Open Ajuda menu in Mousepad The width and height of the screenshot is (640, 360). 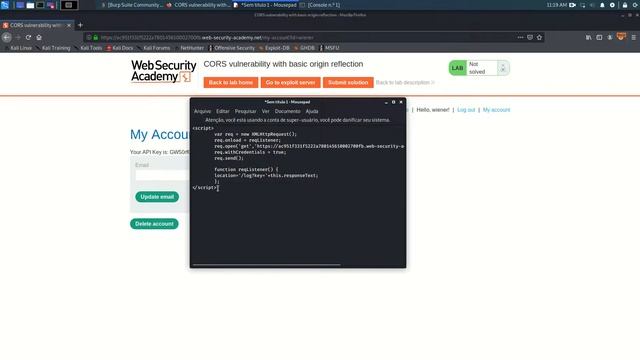312,111
